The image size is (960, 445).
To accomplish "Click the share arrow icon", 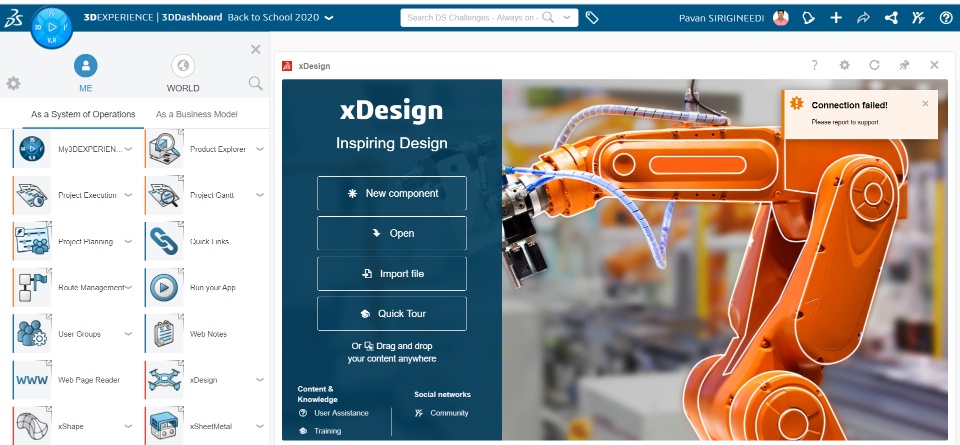I will pos(863,18).
